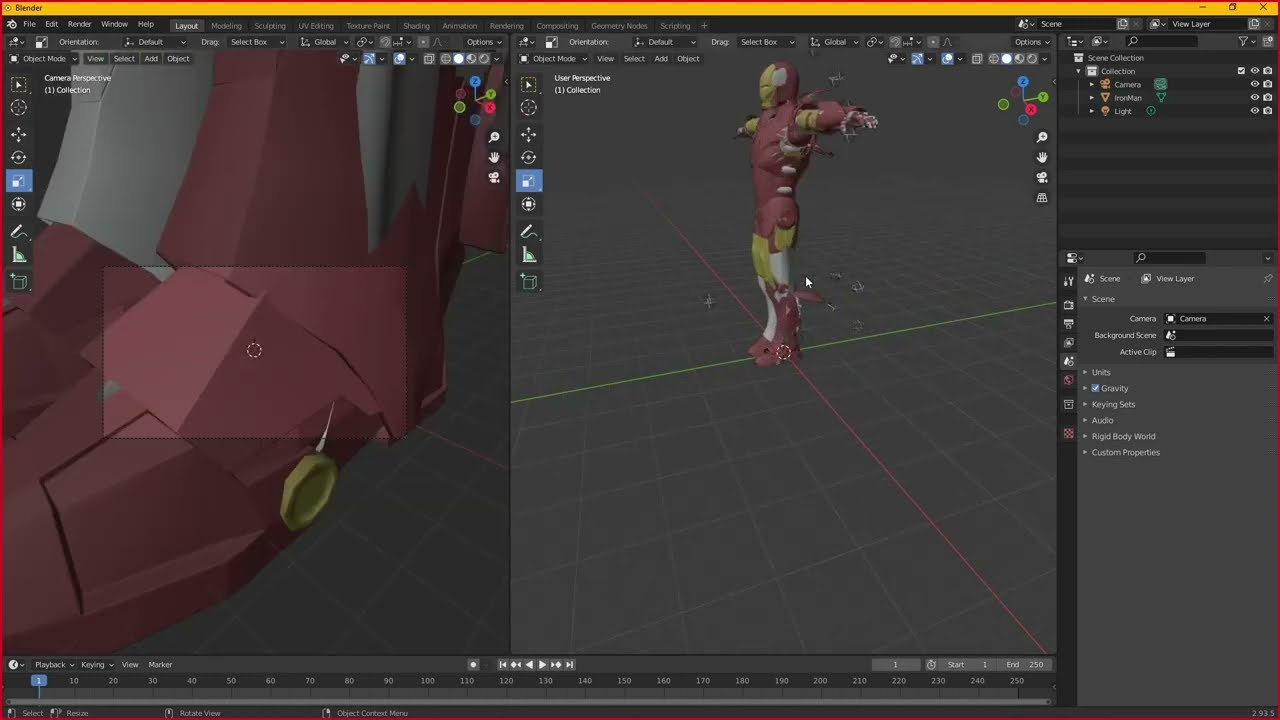Switch to the Geometry Nodes workspace tab
Viewport: 1280px width, 720px height.
tap(619, 25)
